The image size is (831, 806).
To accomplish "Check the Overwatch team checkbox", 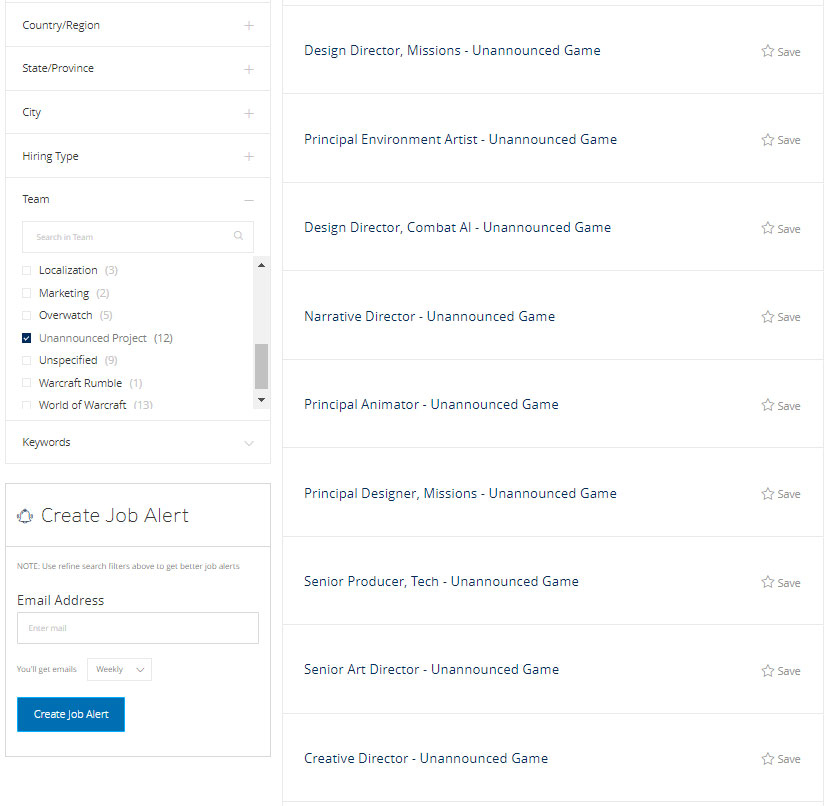I will coord(27,316).
